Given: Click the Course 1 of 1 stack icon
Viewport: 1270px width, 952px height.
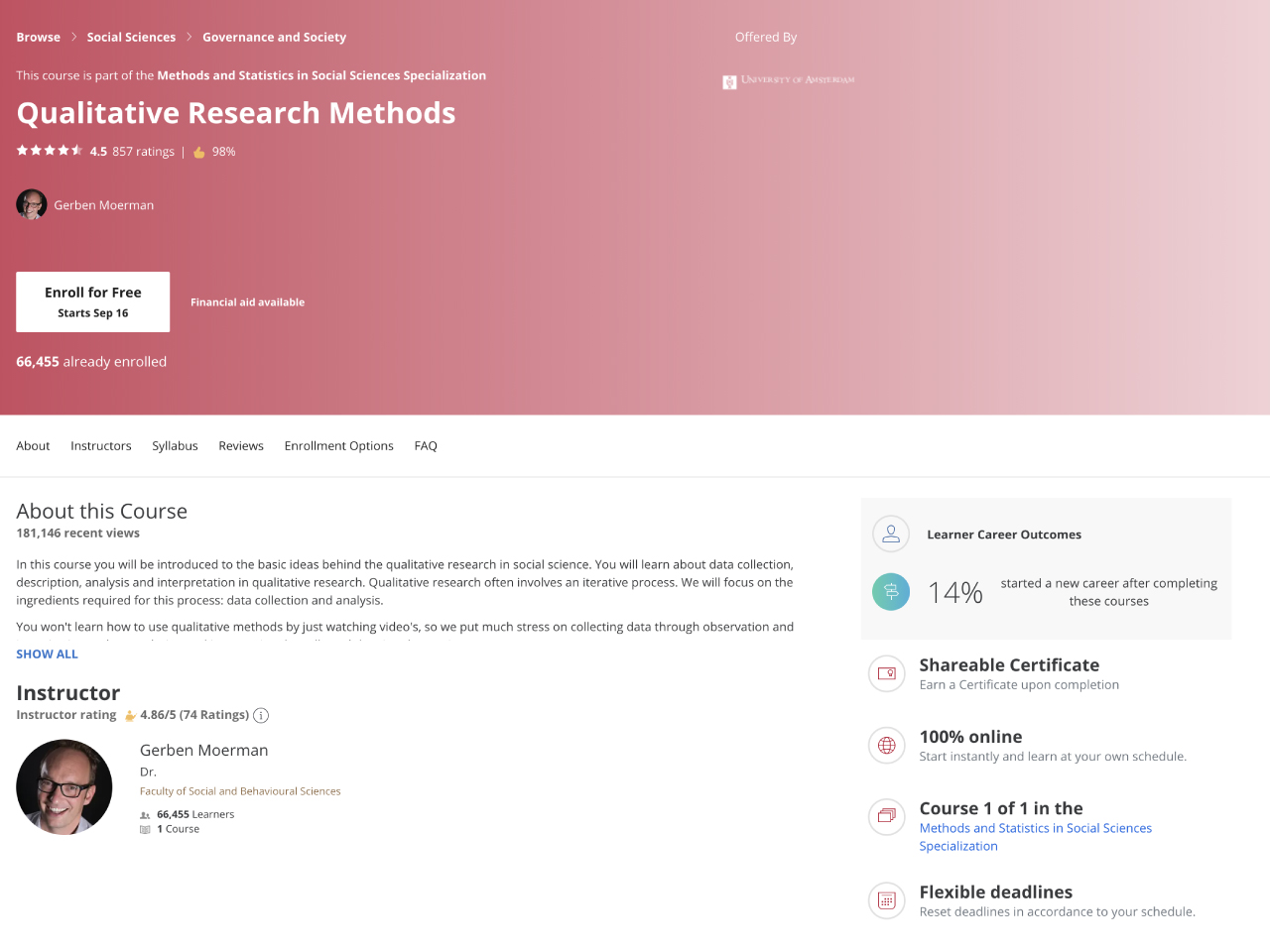Looking at the screenshot, I should [x=887, y=816].
